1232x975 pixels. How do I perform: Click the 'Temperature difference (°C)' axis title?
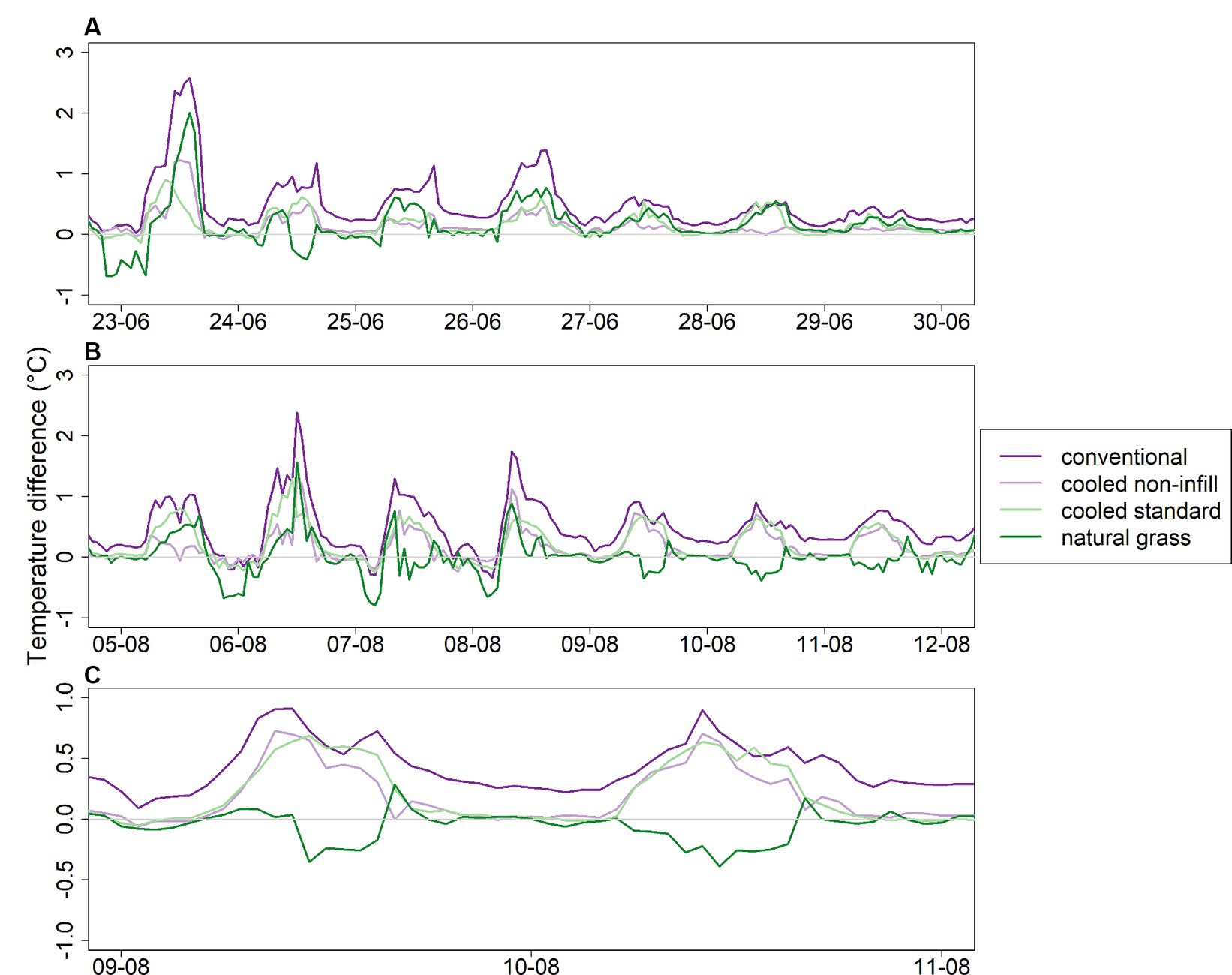tap(37, 505)
